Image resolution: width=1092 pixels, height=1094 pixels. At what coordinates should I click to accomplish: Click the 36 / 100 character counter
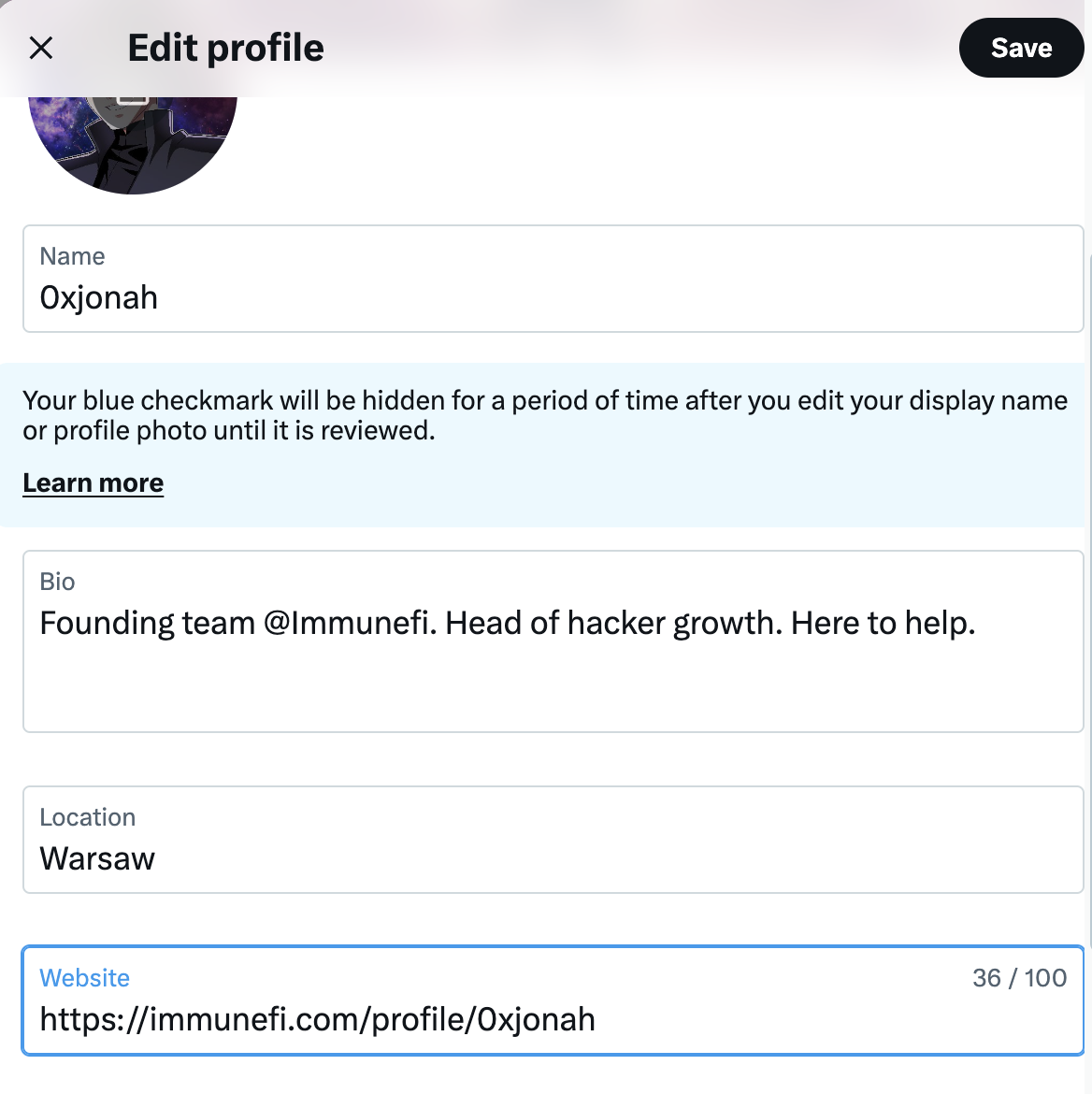1019,977
